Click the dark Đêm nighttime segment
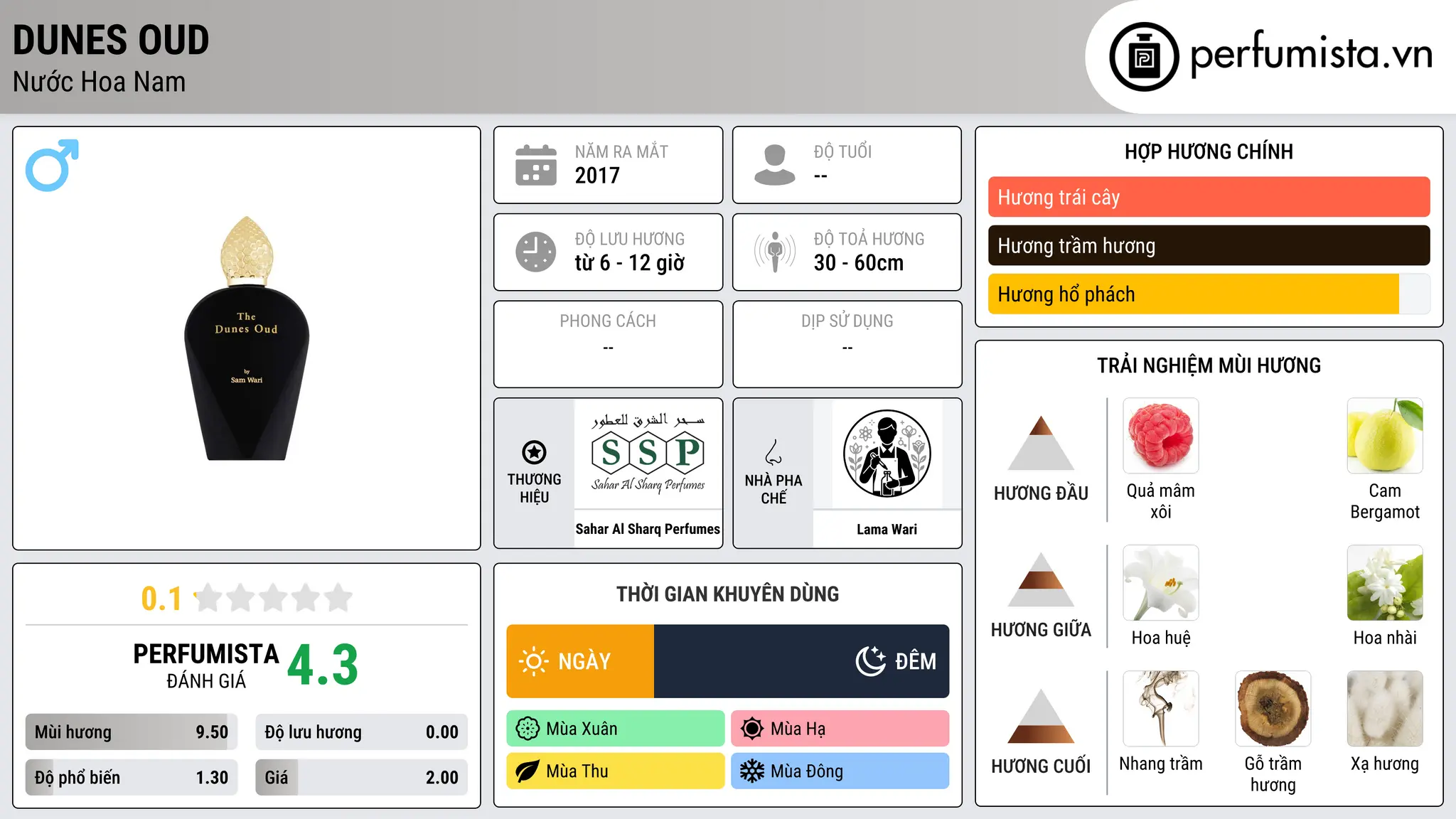The height and width of the screenshot is (819, 1456). click(x=801, y=661)
